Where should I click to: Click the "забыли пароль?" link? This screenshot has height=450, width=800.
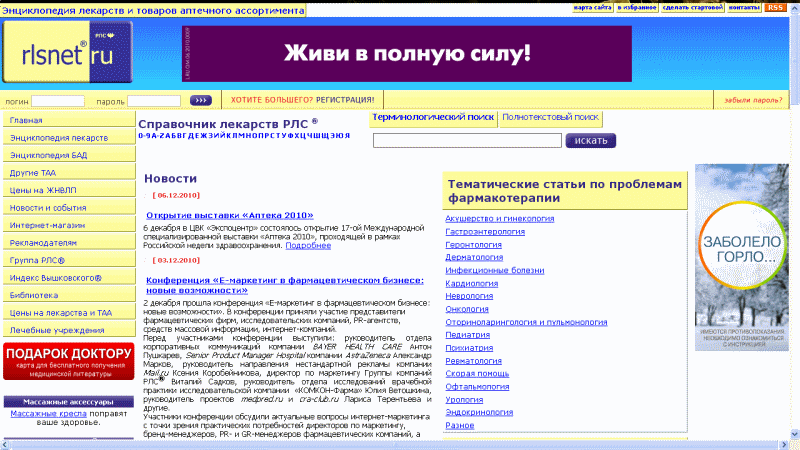[x=753, y=100]
